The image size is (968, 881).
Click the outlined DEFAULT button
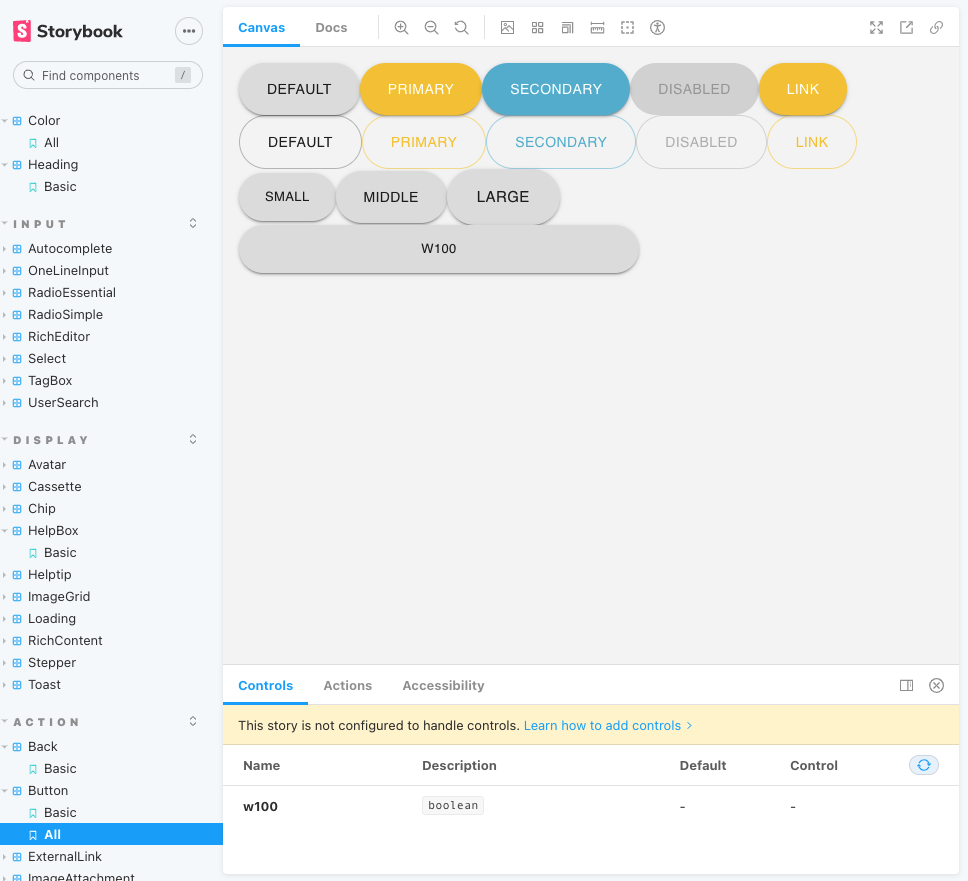click(x=300, y=142)
